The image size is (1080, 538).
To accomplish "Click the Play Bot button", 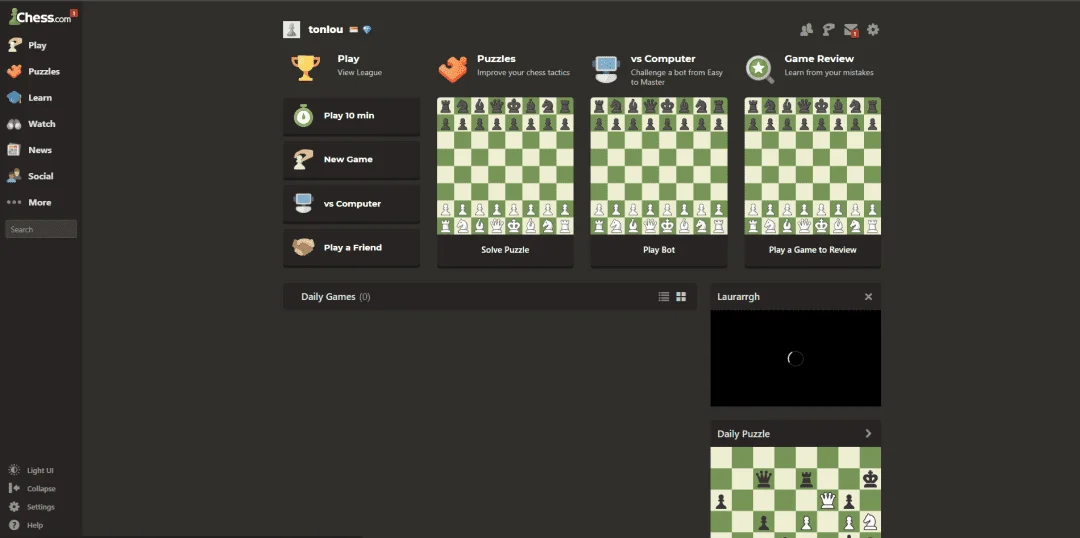I will coord(658,250).
